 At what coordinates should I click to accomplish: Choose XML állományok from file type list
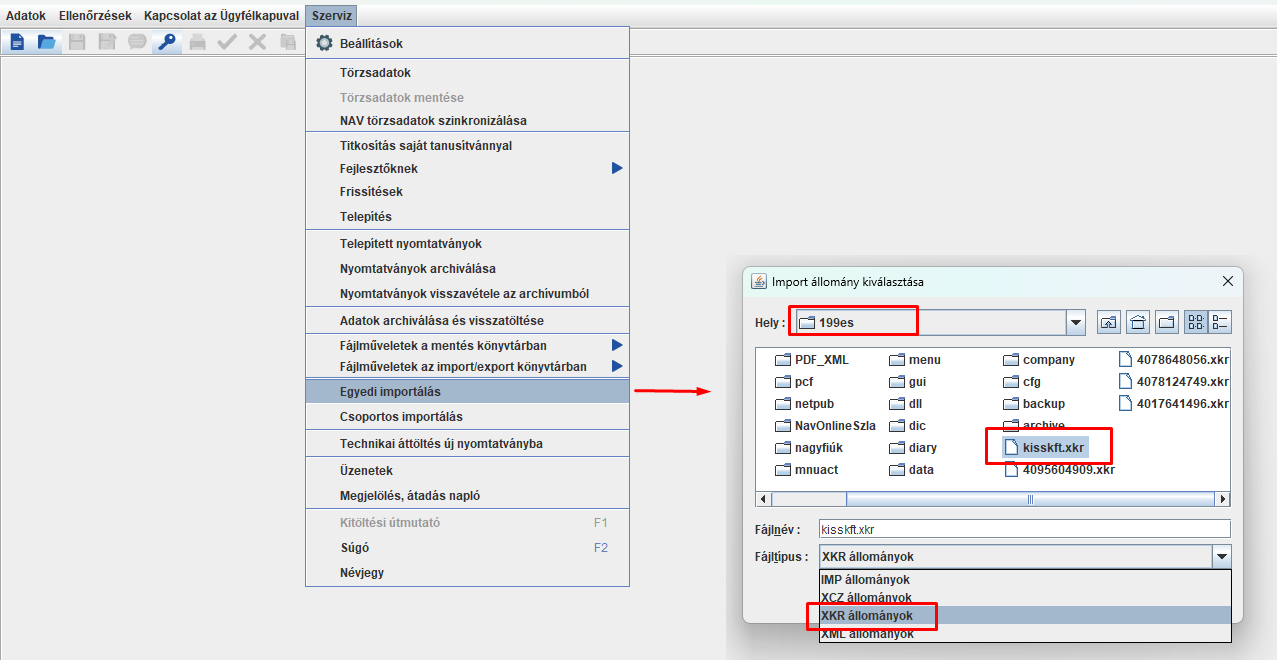point(1025,633)
